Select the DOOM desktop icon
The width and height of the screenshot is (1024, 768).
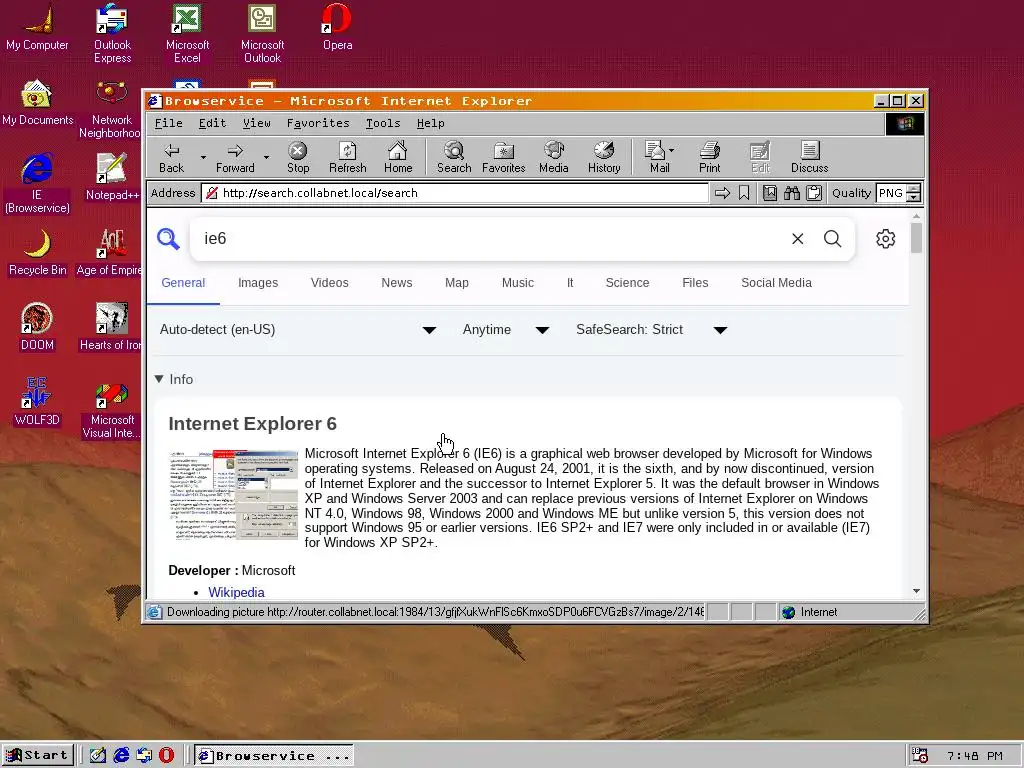[x=37, y=327]
